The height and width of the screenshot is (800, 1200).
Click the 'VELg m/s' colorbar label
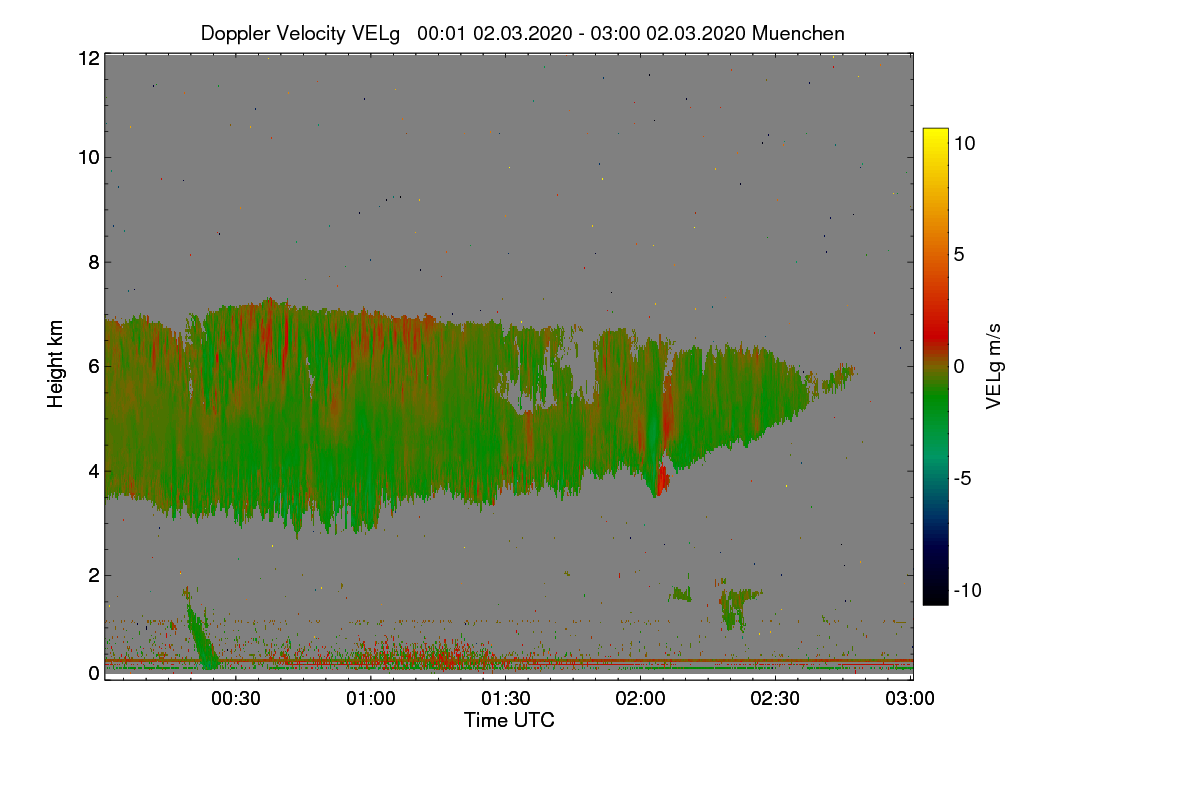pos(993,365)
